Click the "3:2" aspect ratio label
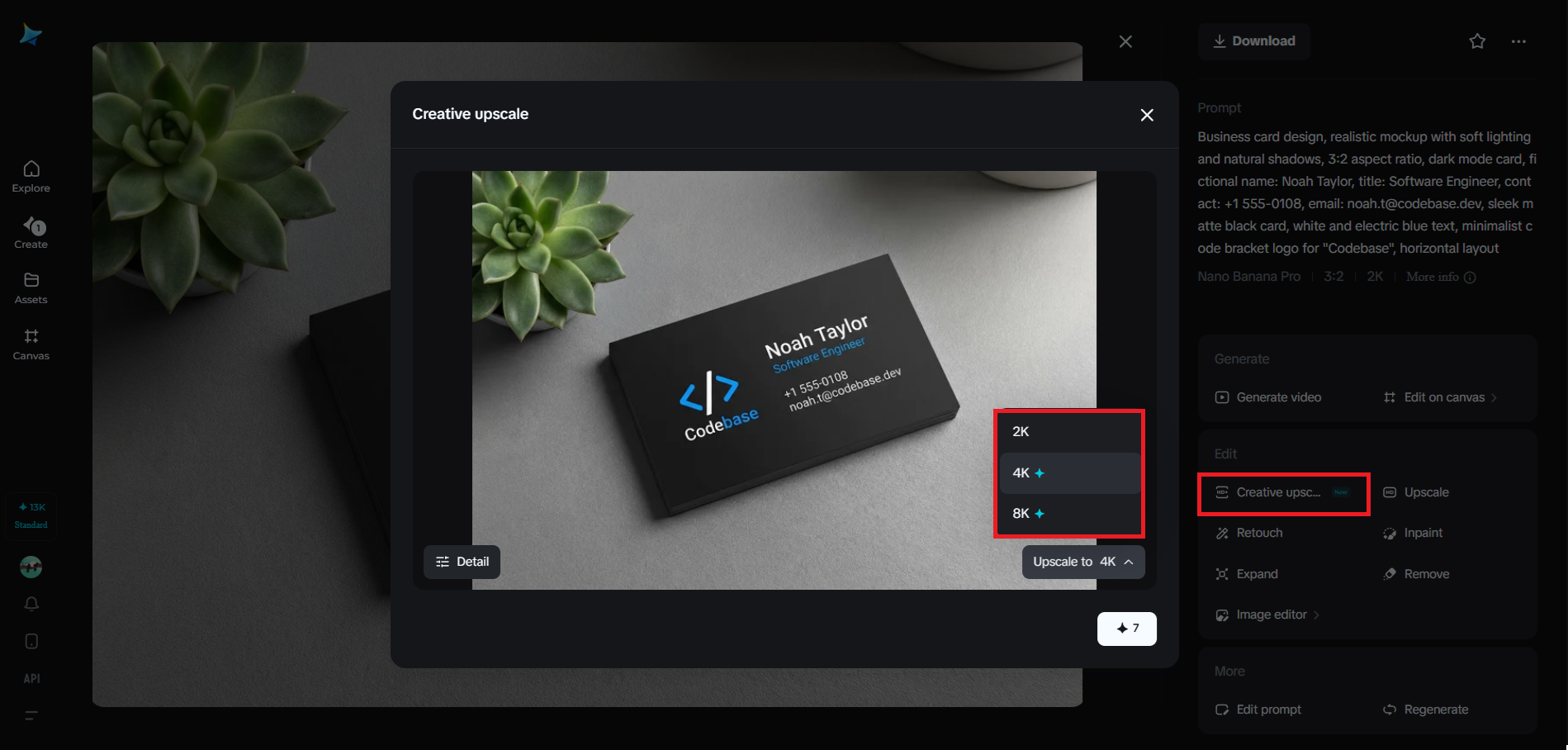The image size is (1568, 750). tap(1334, 277)
